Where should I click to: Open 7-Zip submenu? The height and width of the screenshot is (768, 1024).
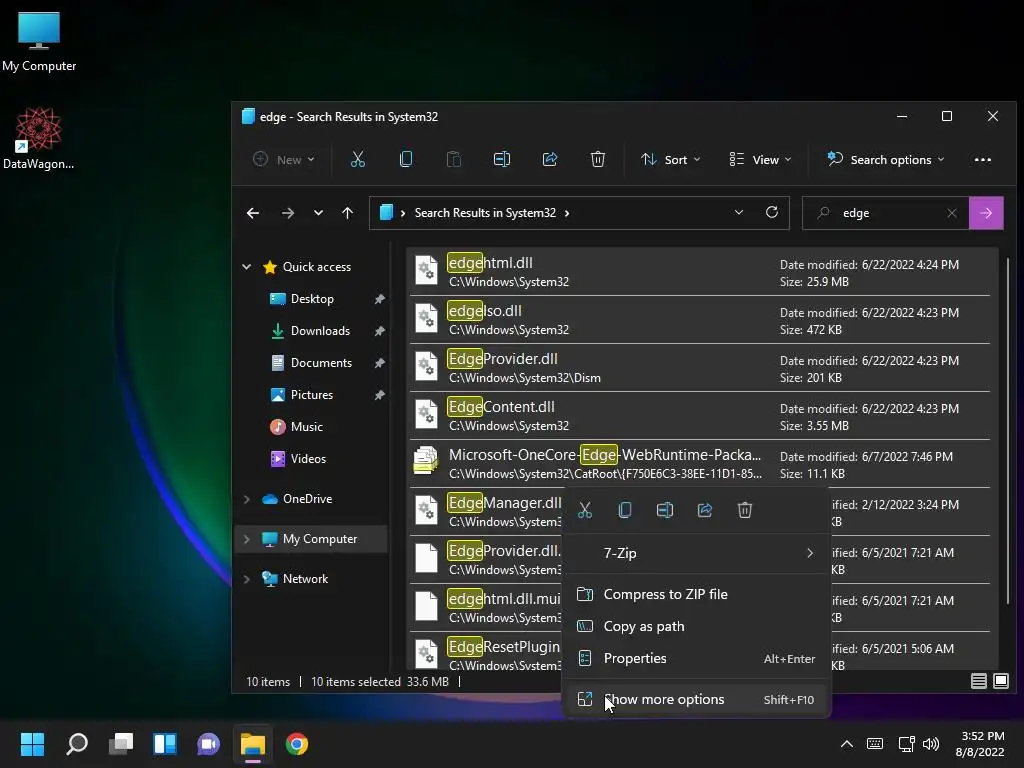[x=697, y=553]
